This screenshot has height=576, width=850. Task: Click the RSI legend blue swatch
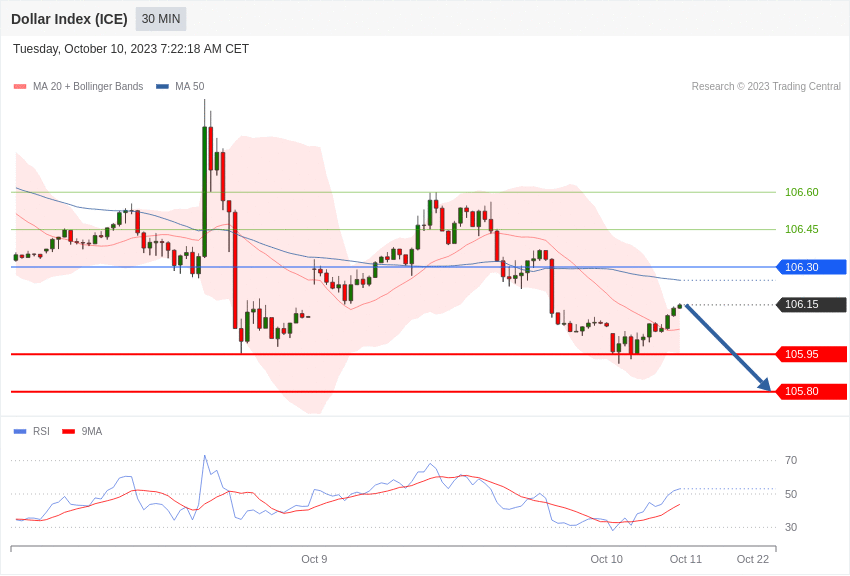(x=20, y=432)
